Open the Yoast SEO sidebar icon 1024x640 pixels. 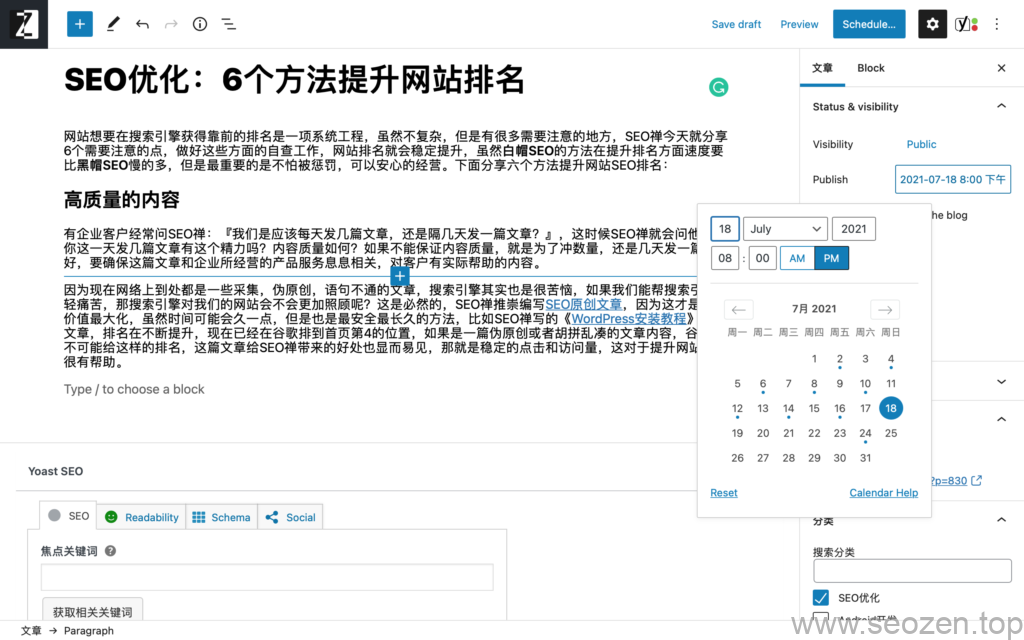tap(965, 24)
